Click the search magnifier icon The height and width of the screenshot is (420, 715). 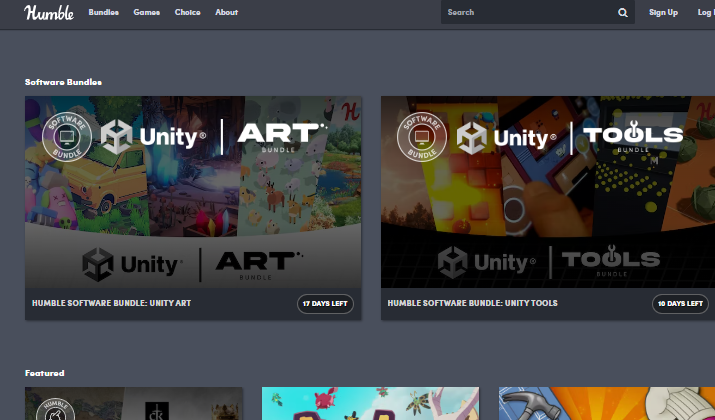[x=622, y=12]
